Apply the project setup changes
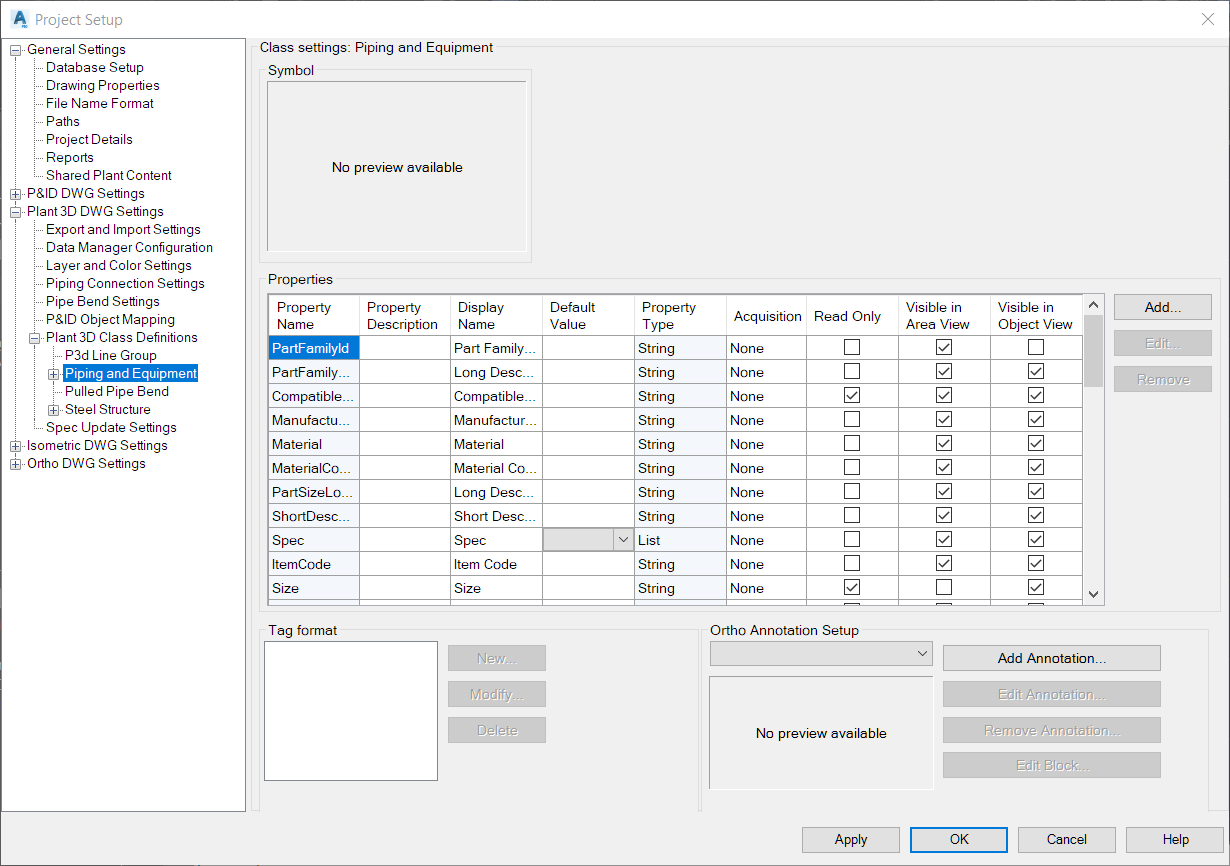The height and width of the screenshot is (866, 1230). click(x=851, y=839)
